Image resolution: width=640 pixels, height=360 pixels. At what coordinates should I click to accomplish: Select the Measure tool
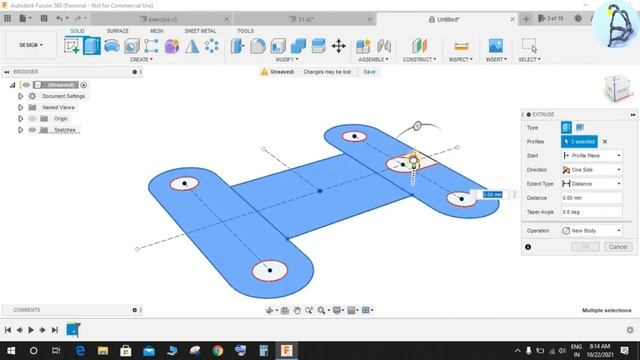tap(461, 46)
